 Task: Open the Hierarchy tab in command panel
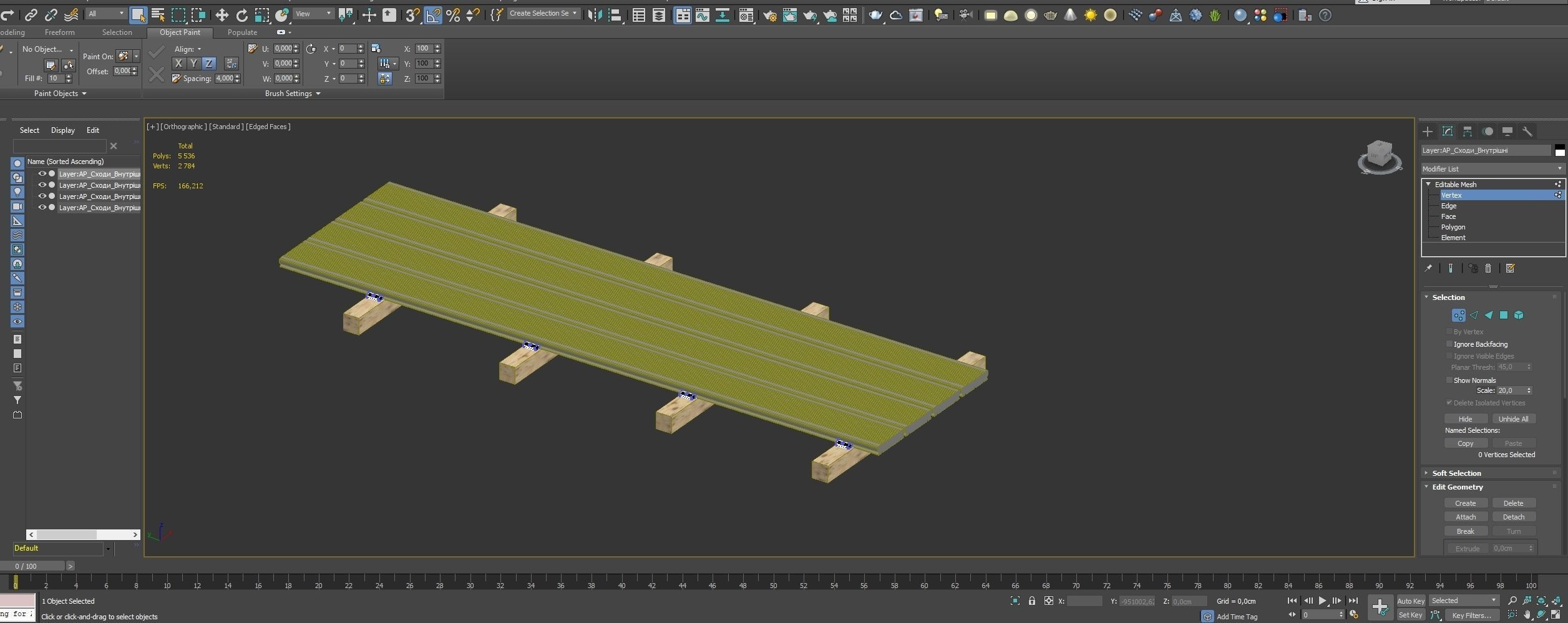1468,131
